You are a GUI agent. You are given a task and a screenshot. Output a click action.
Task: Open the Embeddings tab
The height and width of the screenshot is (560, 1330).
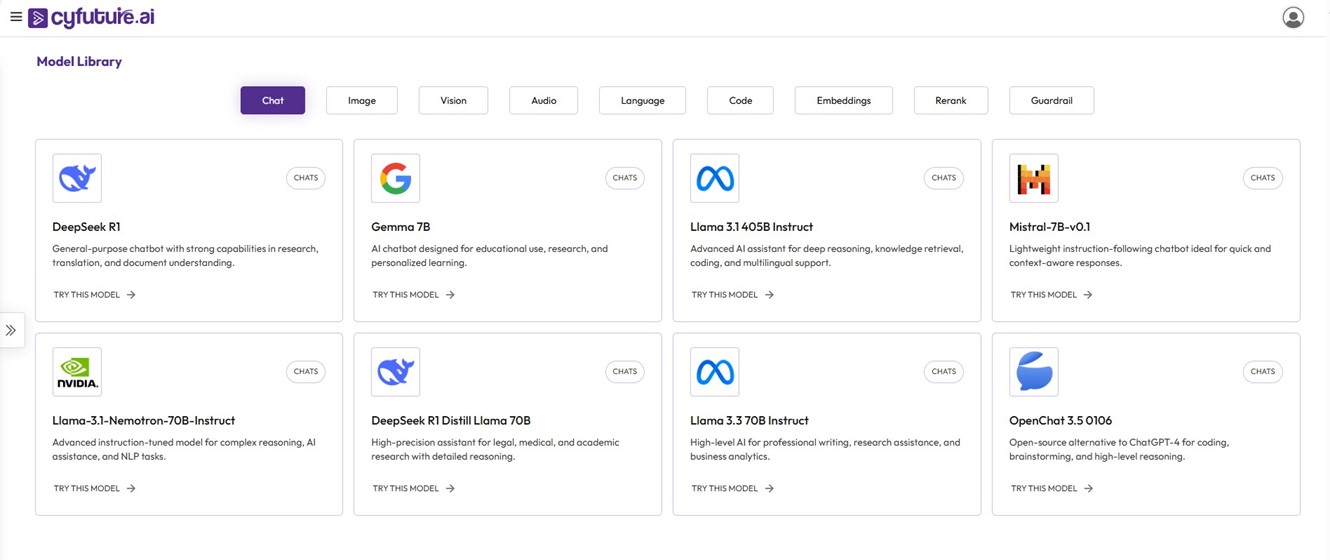click(843, 100)
